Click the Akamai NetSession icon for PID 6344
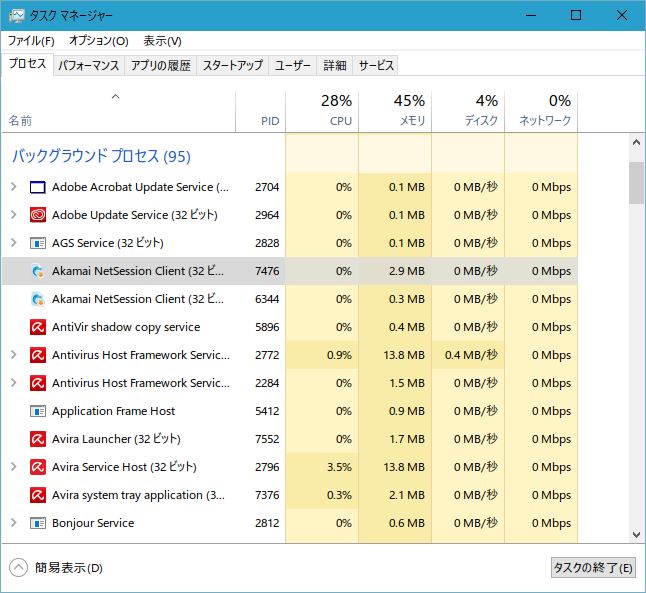Image resolution: width=646 pixels, height=593 pixels. click(x=37, y=300)
